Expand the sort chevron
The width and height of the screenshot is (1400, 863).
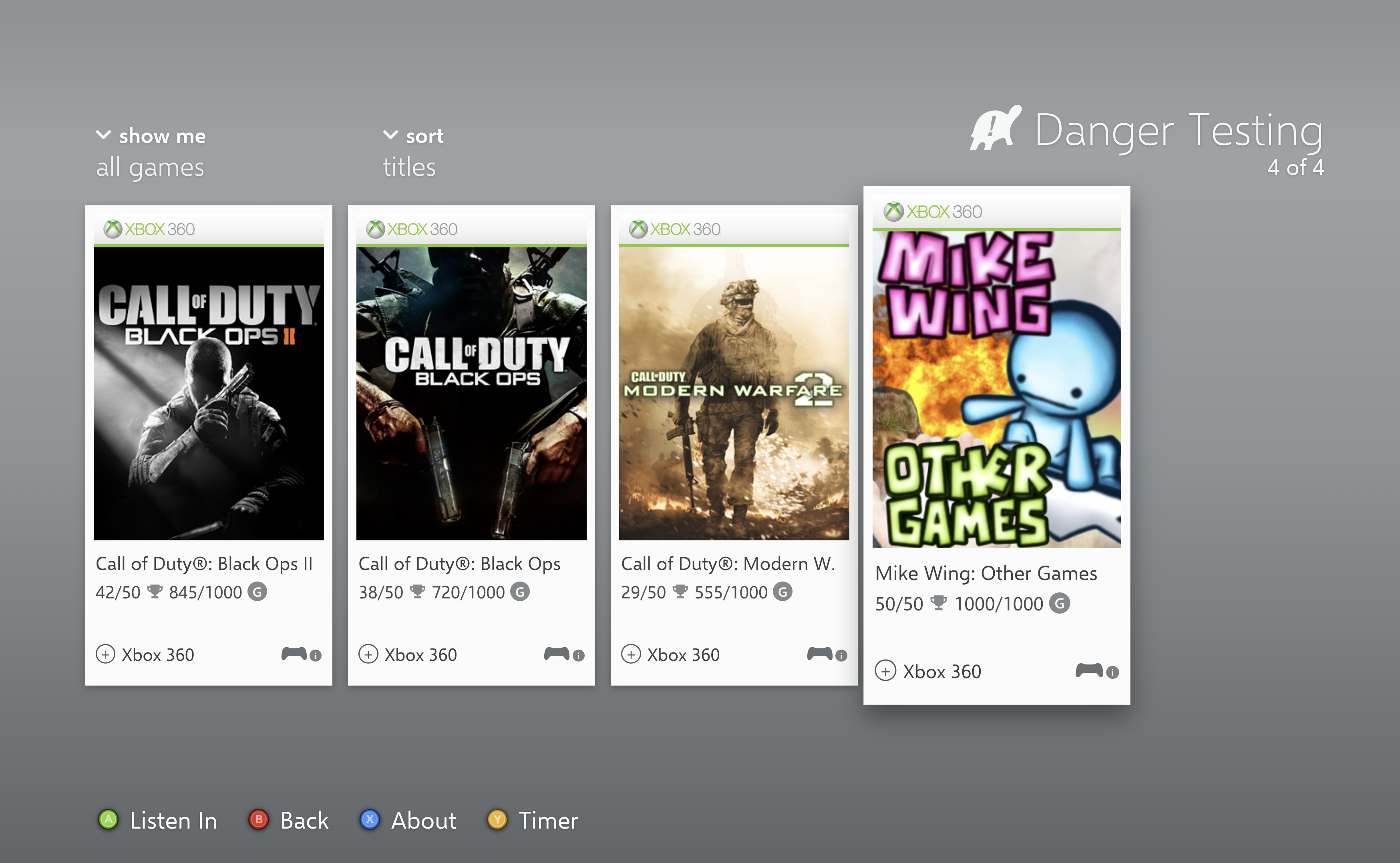point(390,135)
